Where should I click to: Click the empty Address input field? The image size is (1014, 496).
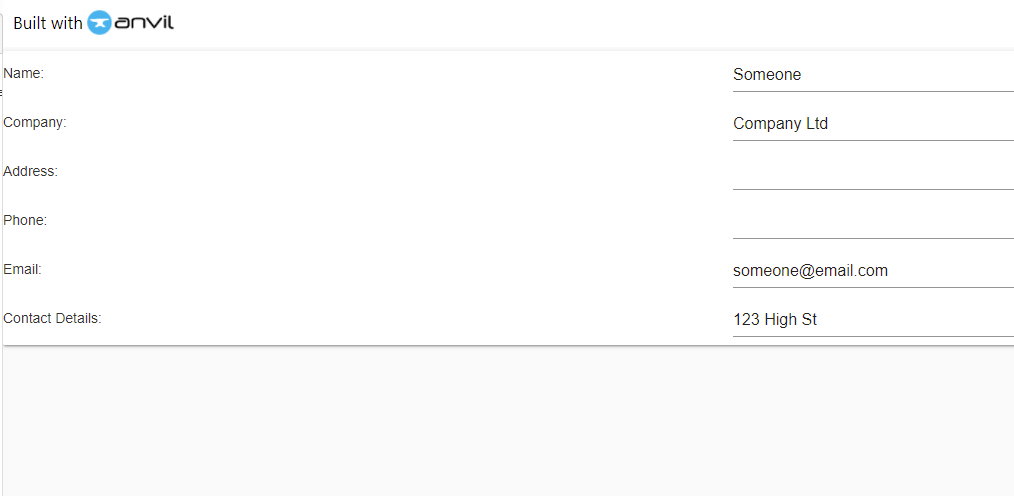[x=873, y=173]
